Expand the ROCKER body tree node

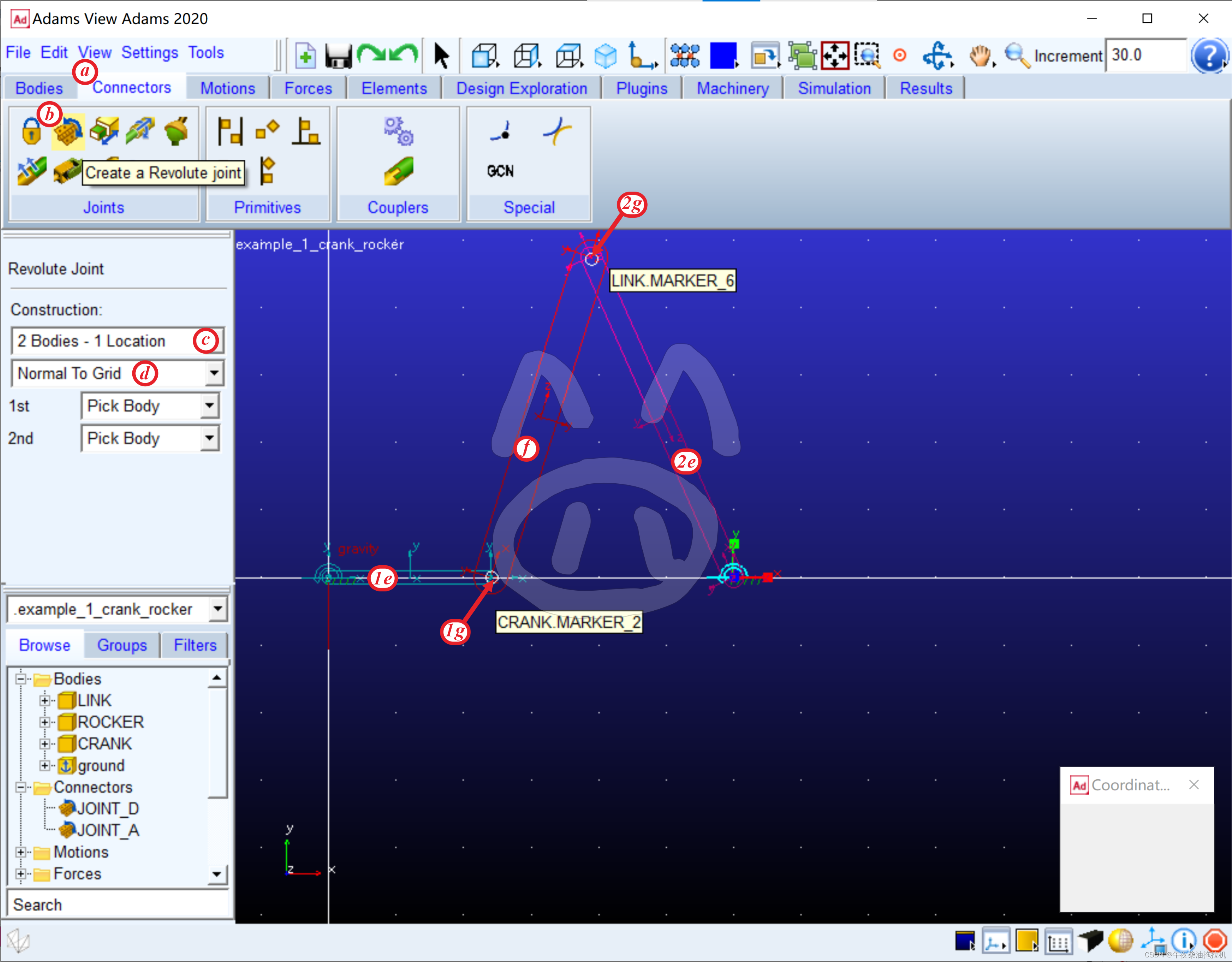[44, 722]
